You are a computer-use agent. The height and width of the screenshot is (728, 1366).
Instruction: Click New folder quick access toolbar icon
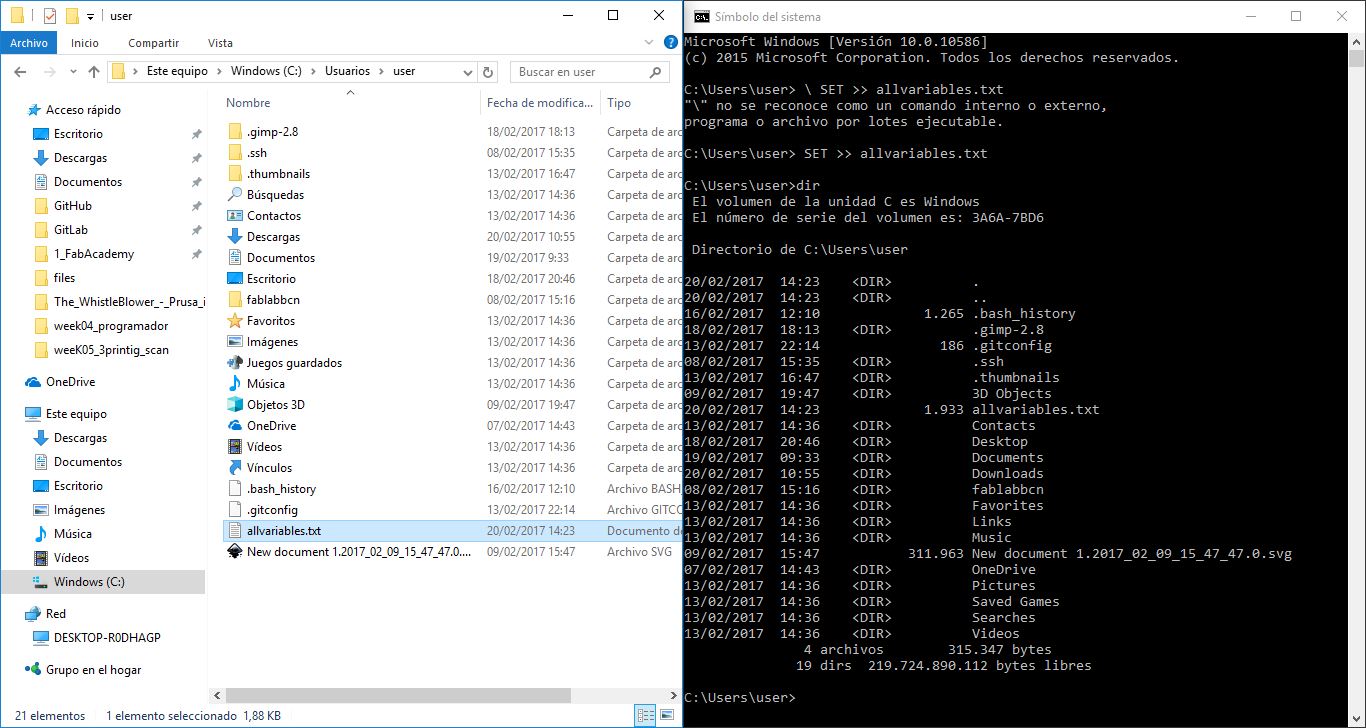click(72, 16)
